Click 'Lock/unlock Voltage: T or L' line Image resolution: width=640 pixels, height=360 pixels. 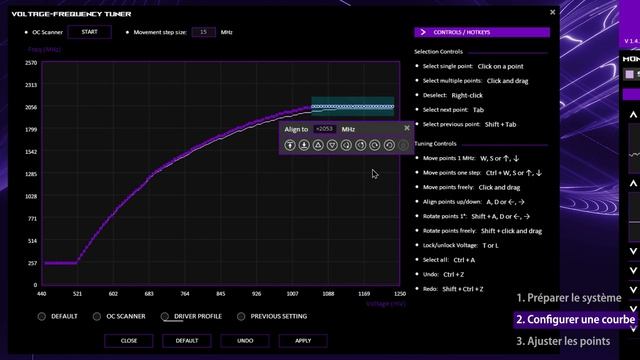tap(460, 245)
